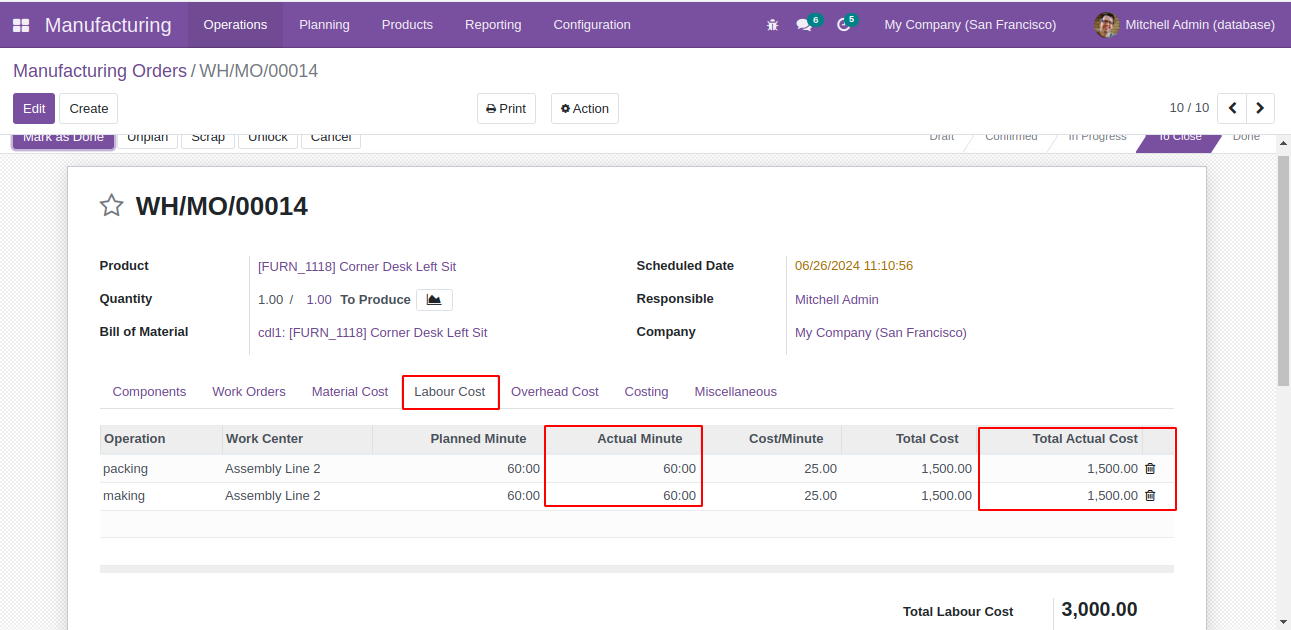
Task: Click the Print button
Action: click(x=506, y=108)
